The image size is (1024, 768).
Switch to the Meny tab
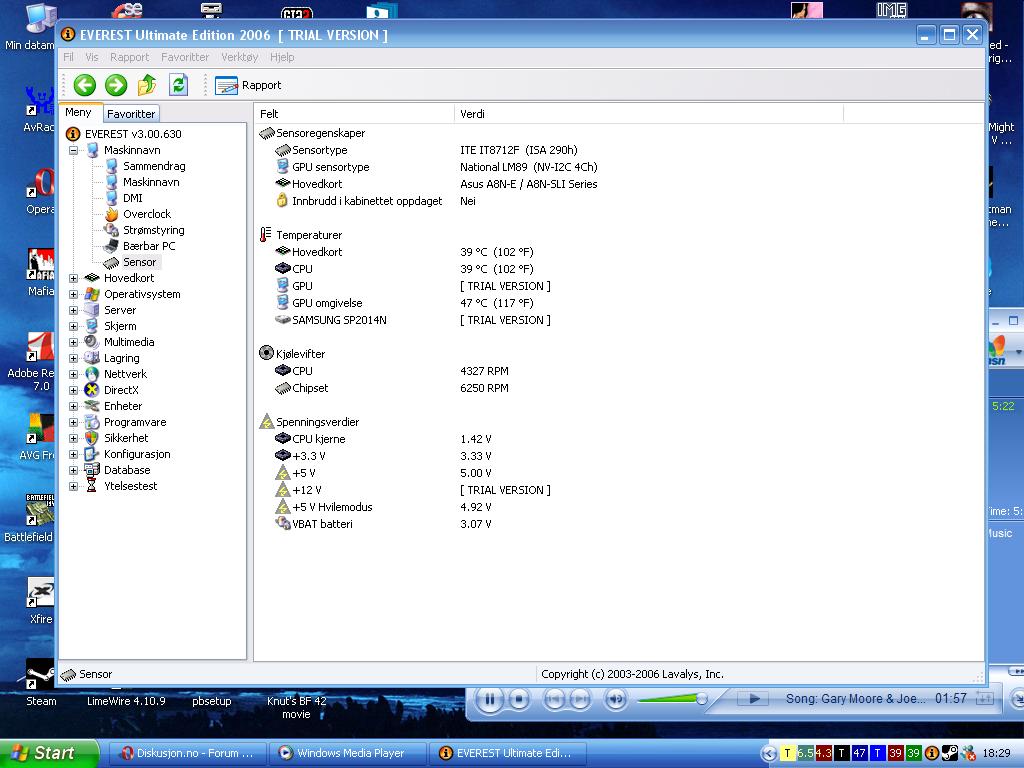[x=78, y=112]
